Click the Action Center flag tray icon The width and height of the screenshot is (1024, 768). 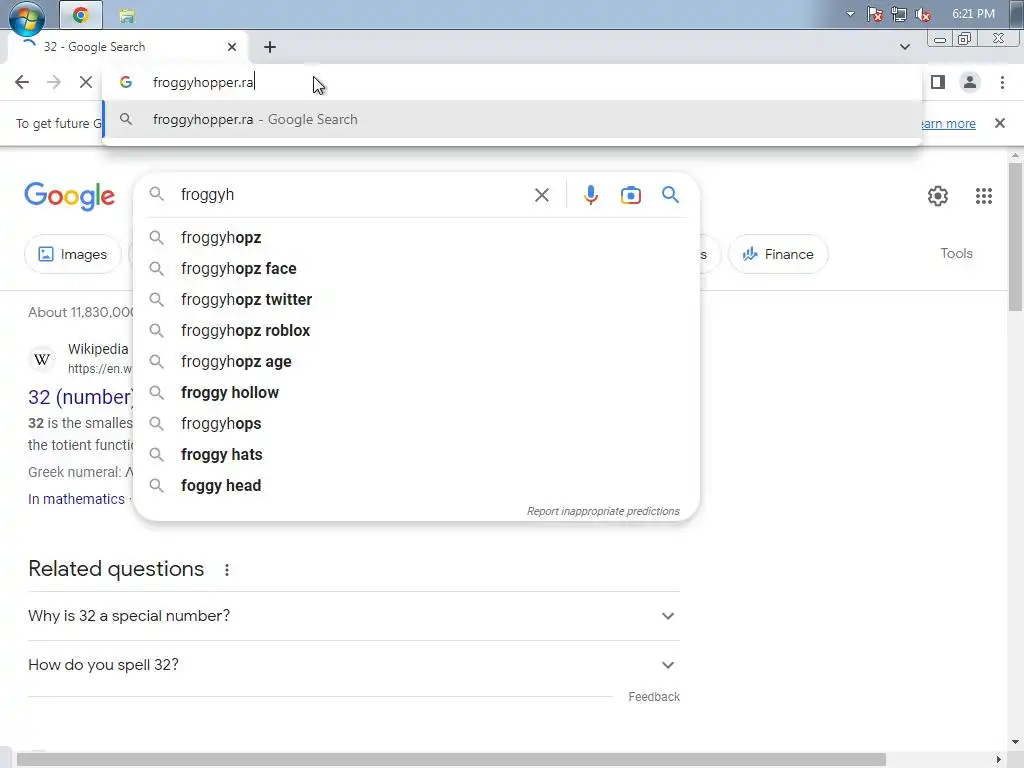coord(874,14)
